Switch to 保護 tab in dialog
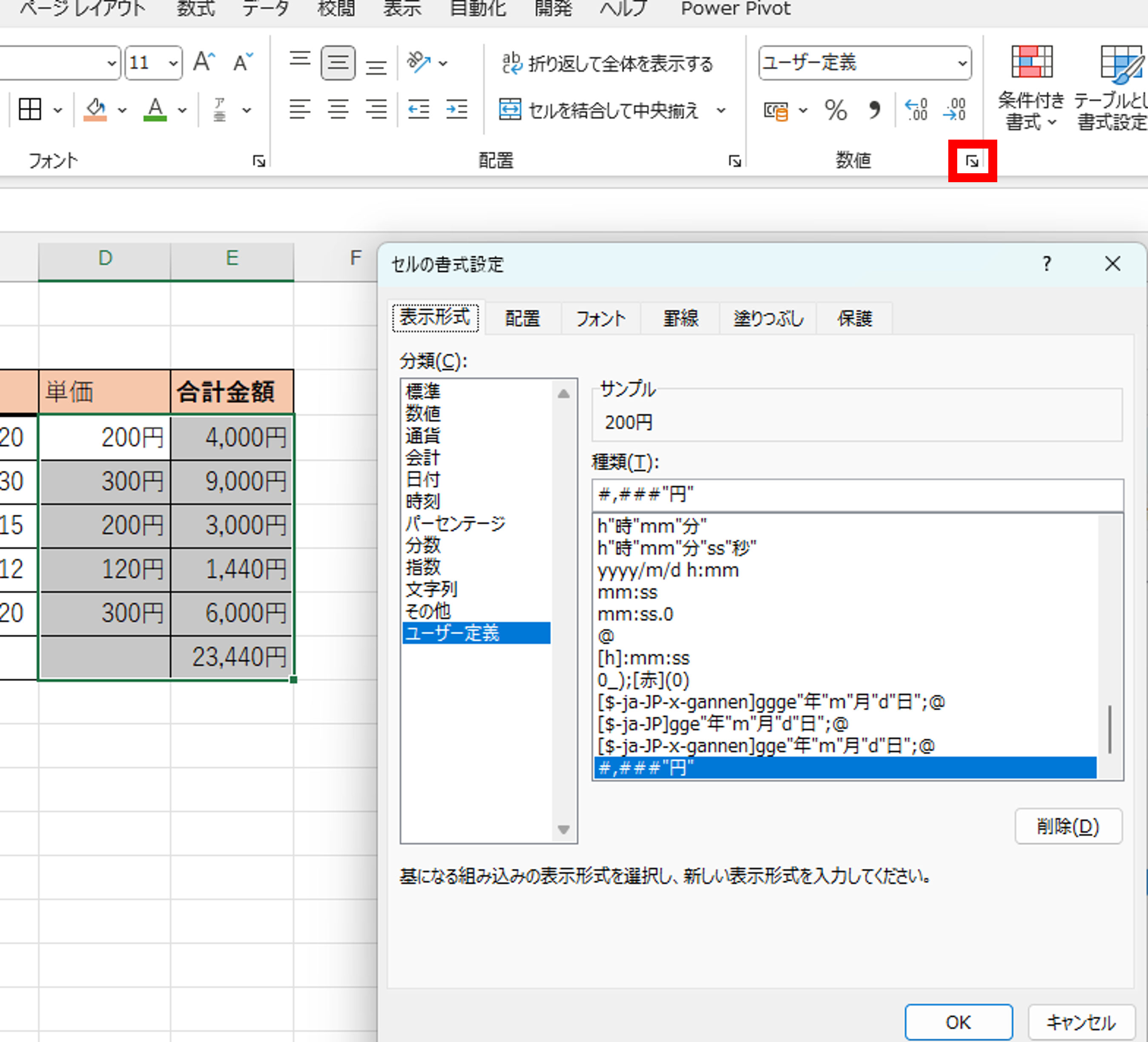Image resolution: width=1148 pixels, height=1042 pixels. tap(854, 318)
